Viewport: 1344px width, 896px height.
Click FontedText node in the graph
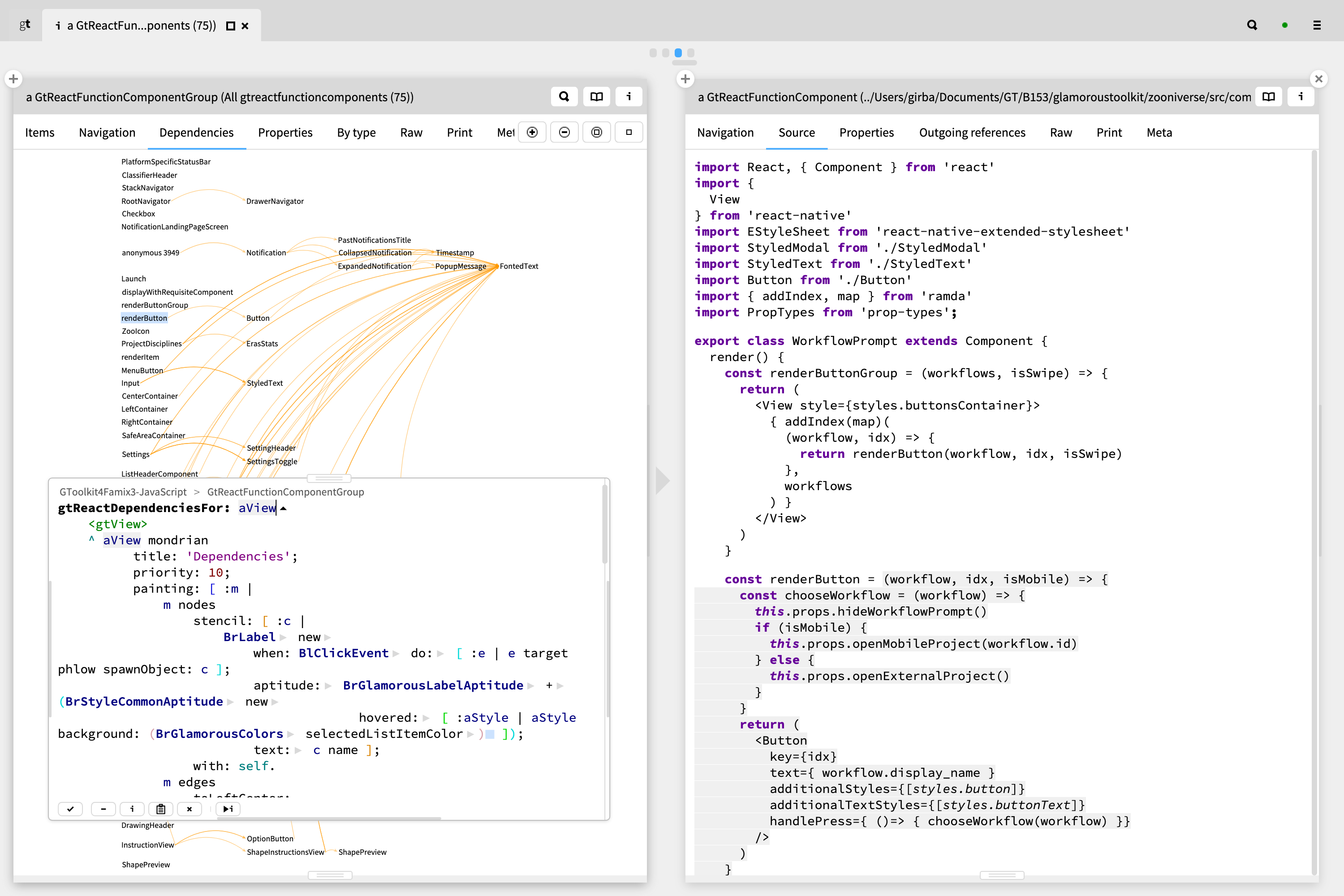(x=518, y=266)
